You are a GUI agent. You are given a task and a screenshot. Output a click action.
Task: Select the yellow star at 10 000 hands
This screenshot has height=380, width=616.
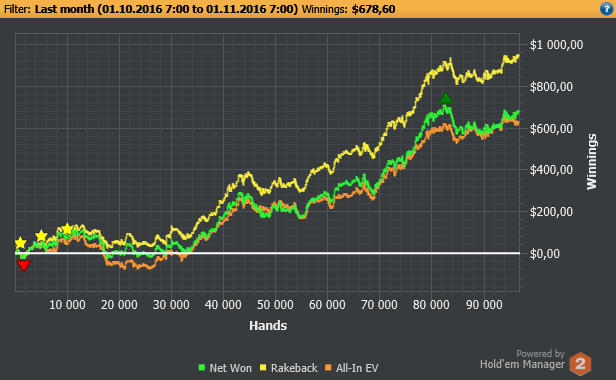(x=67, y=229)
